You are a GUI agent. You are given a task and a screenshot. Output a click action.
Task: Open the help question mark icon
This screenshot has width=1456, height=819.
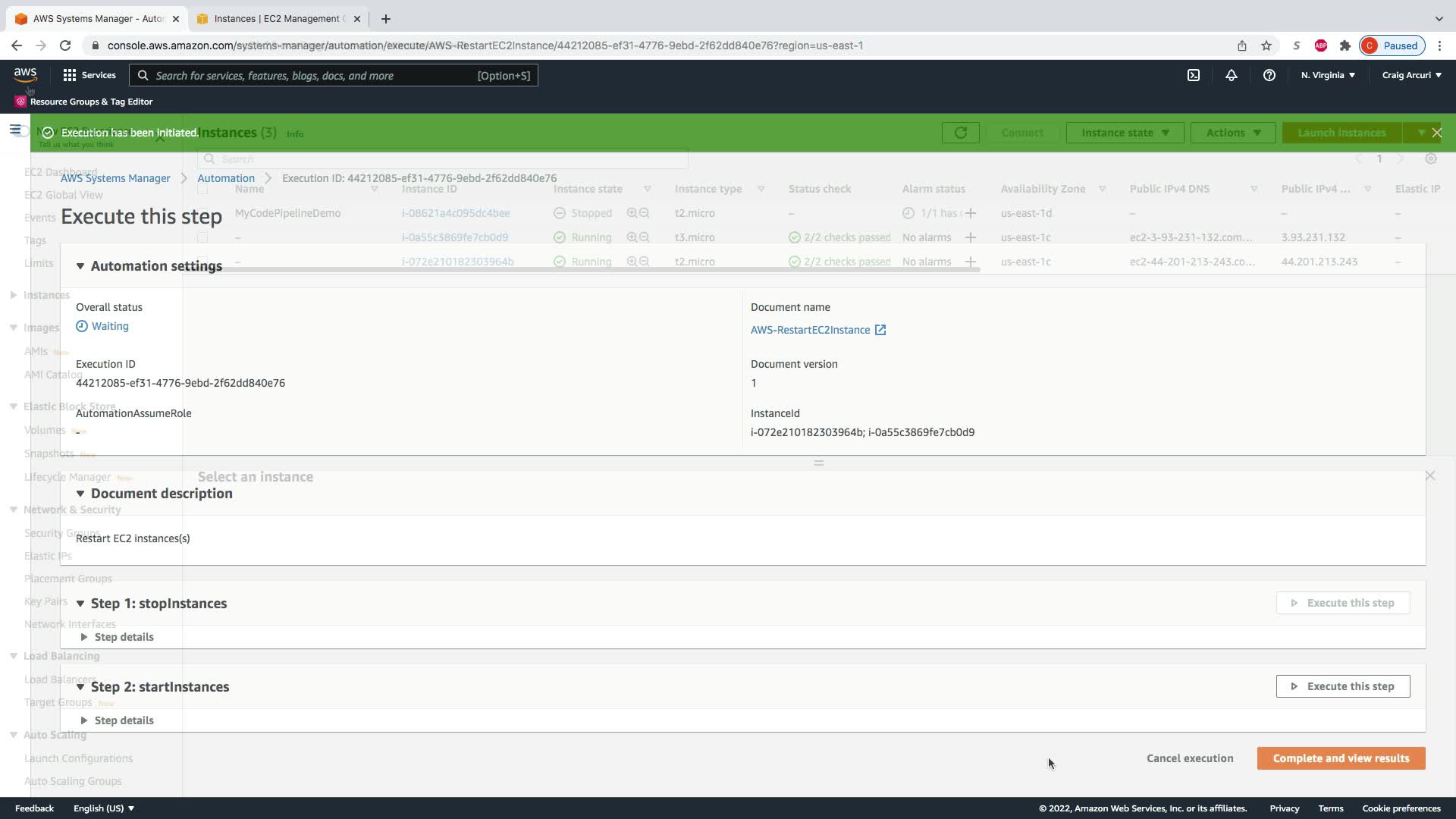[1269, 75]
